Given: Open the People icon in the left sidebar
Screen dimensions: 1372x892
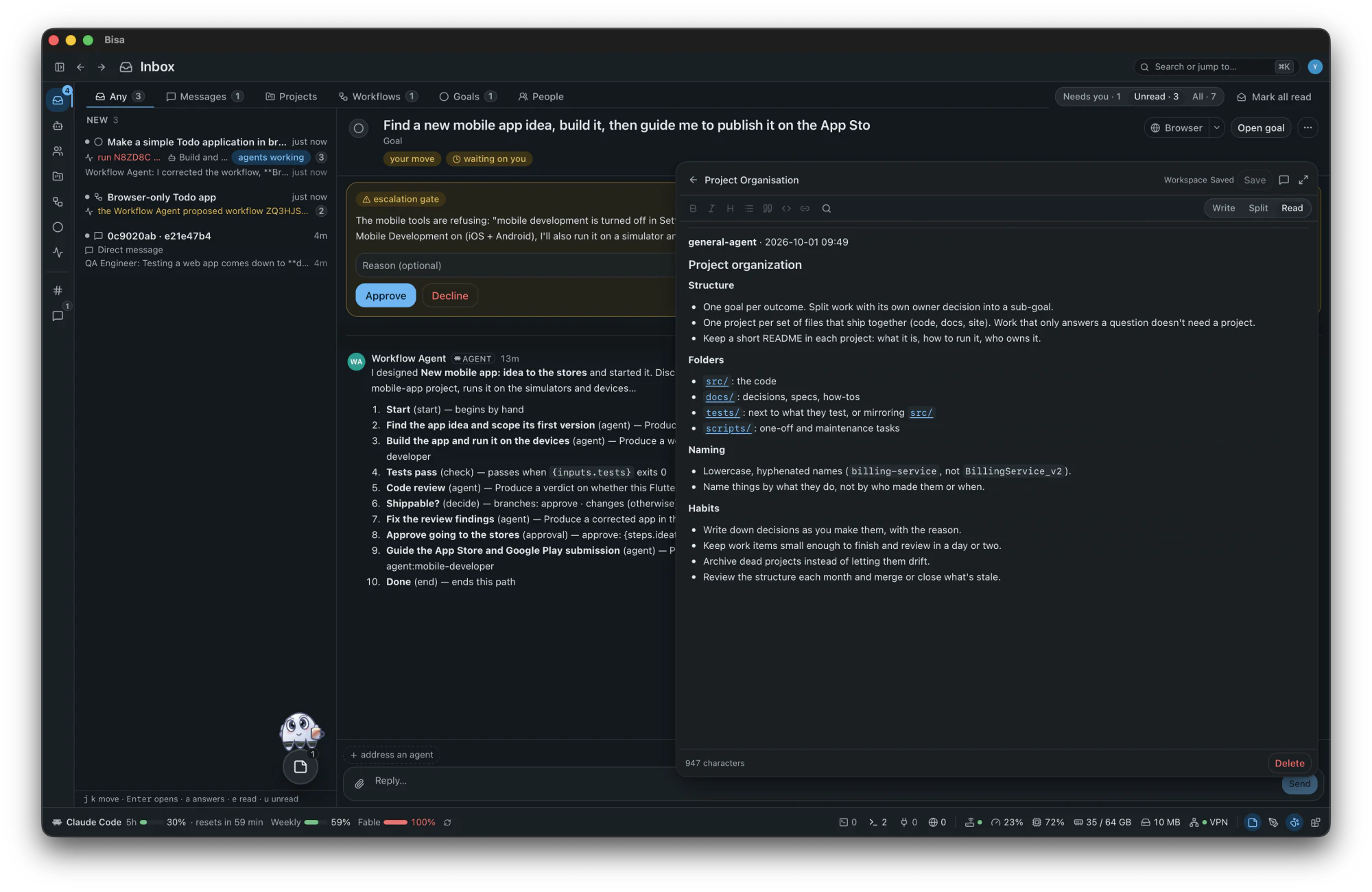Looking at the screenshot, I should point(58,151).
